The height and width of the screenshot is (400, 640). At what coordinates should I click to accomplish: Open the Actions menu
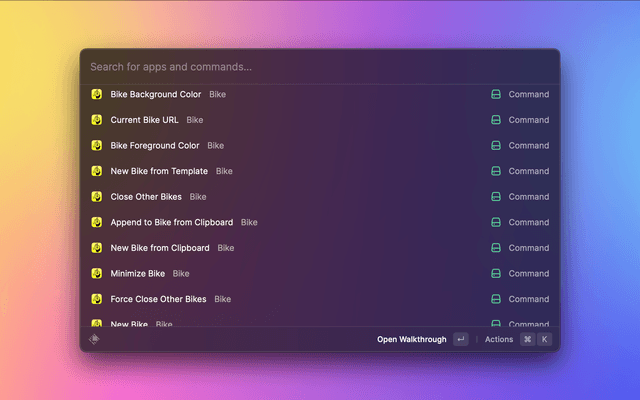click(499, 339)
